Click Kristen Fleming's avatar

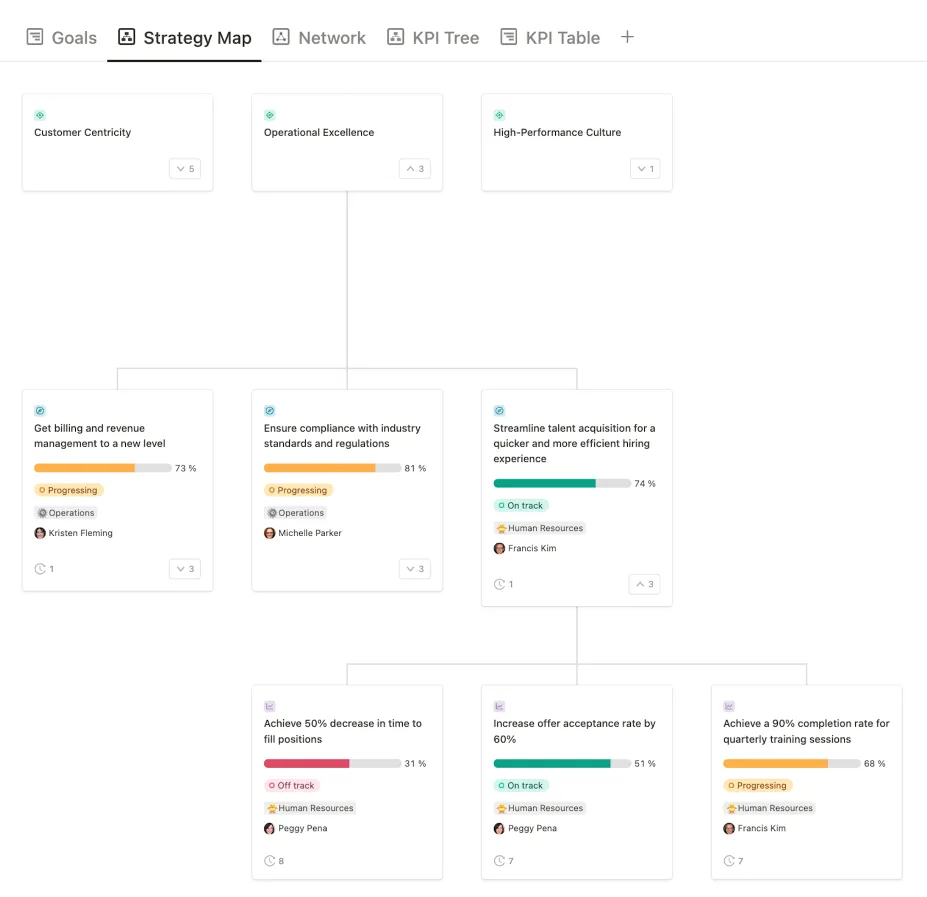tap(38, 532)
